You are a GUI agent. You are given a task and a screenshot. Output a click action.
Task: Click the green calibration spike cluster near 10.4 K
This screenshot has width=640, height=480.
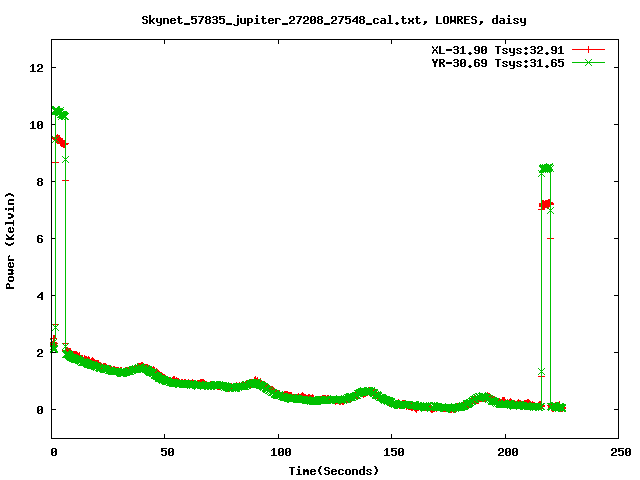tap(60, 113)
